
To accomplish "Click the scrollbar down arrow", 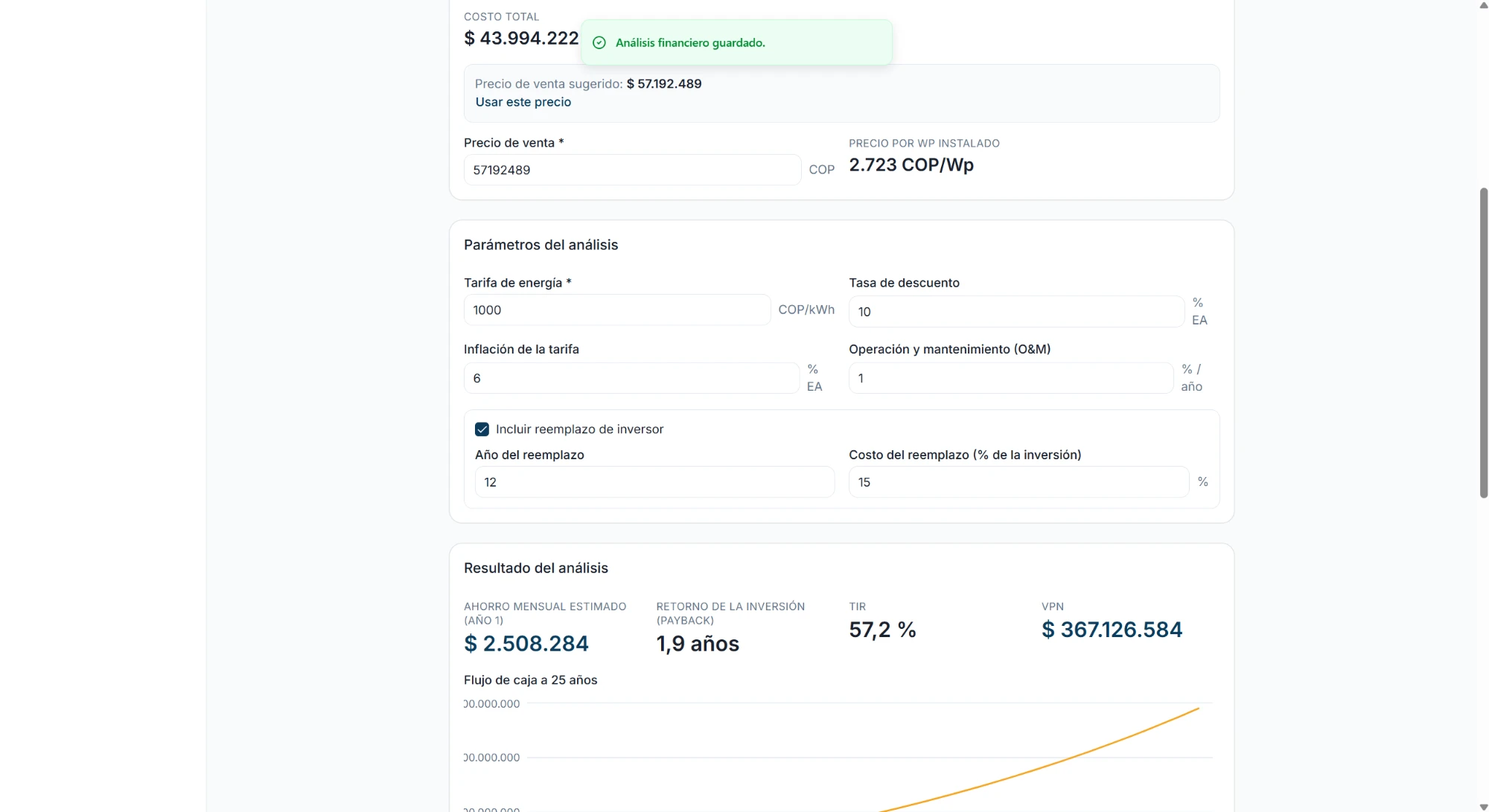I will pyautogui.click(x=1483, y=807).
